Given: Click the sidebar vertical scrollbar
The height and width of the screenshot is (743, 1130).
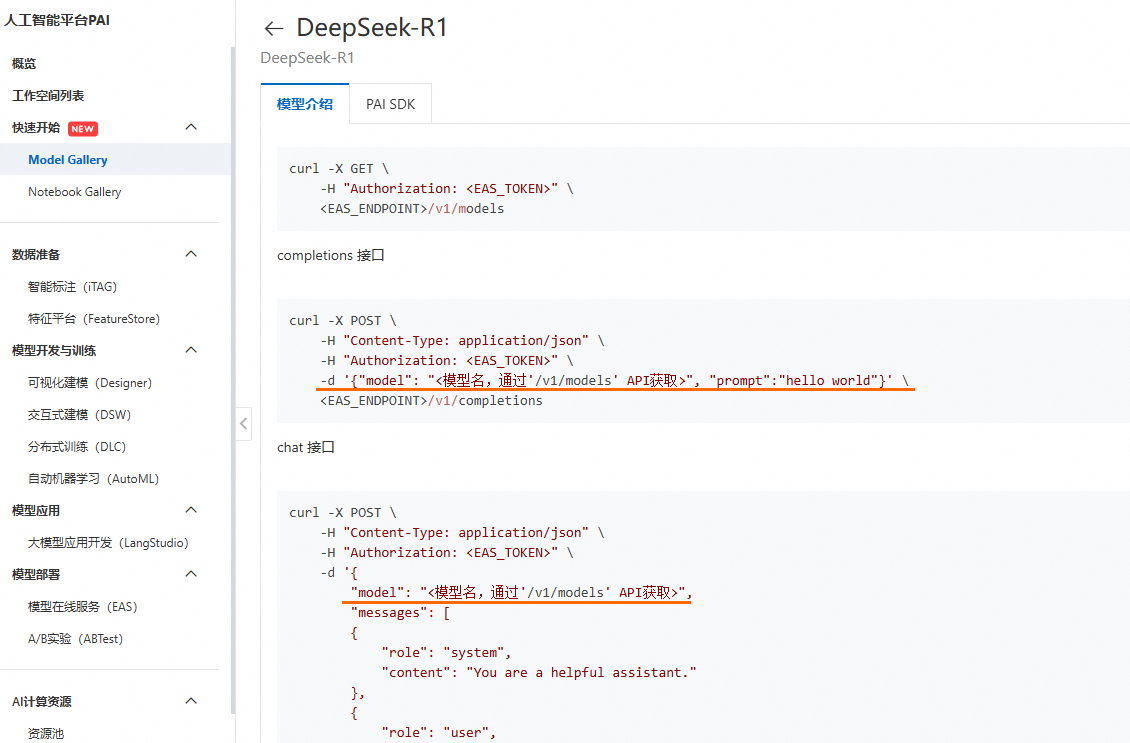Looking at the screenshot, I should click(x=233, y=380).
